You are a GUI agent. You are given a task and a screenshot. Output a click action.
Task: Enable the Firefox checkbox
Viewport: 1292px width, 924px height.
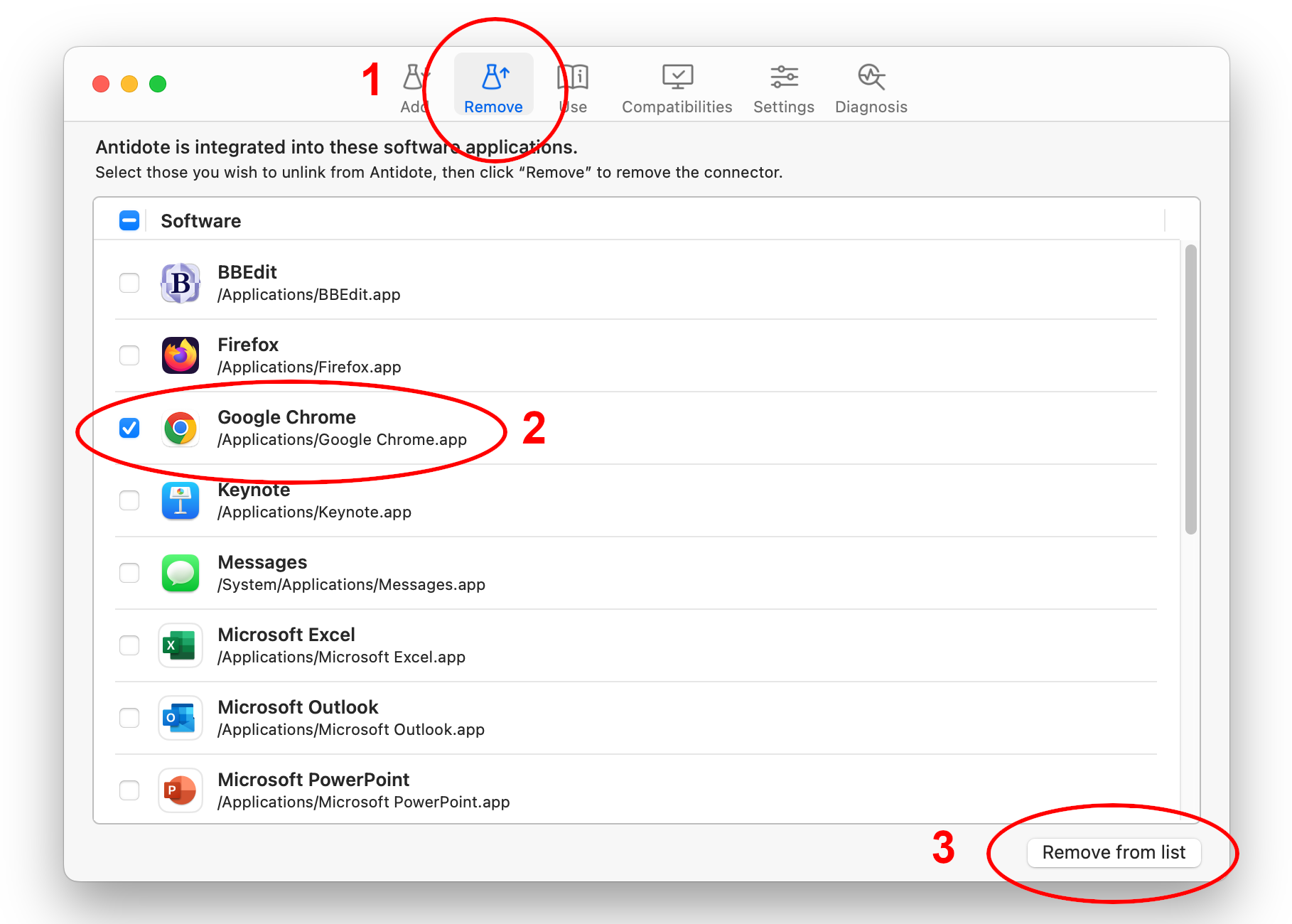tap(129, 355)
